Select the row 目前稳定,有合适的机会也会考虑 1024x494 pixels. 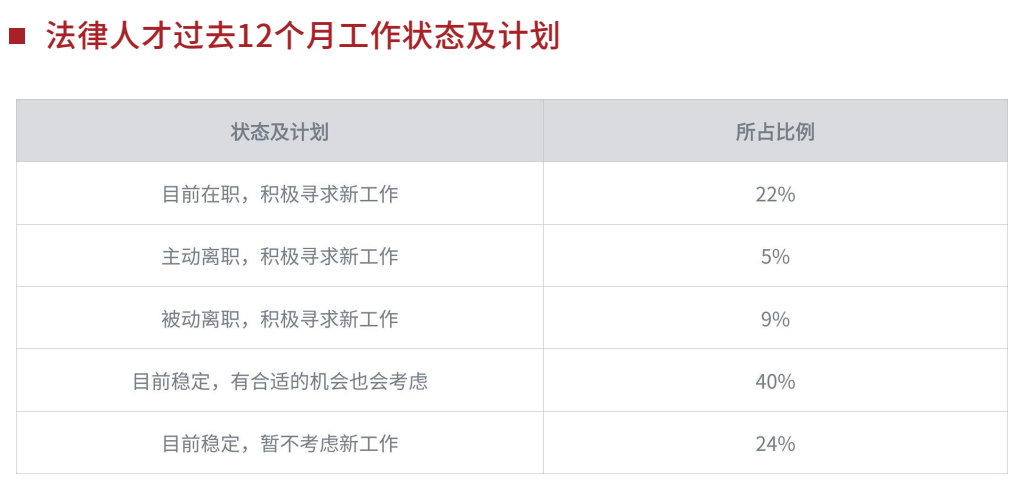[512, 380]
